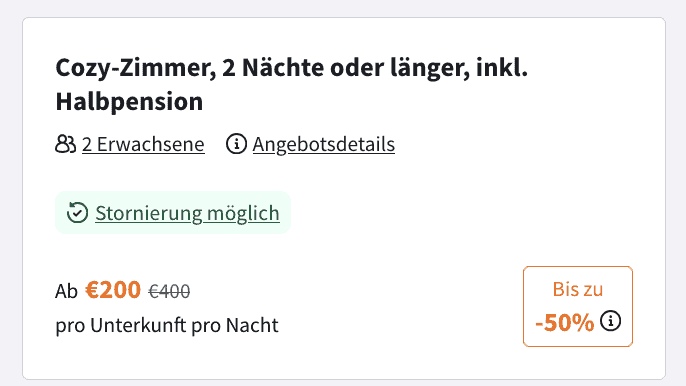The width and height of the screenshot is (686, 386).
Task: Click the Bis zu label in discount badge
Action: 578,289
